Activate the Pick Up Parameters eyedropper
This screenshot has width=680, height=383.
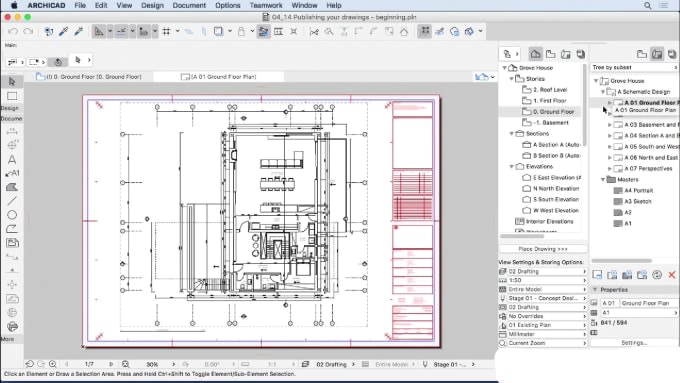click(x=64, y=31)
